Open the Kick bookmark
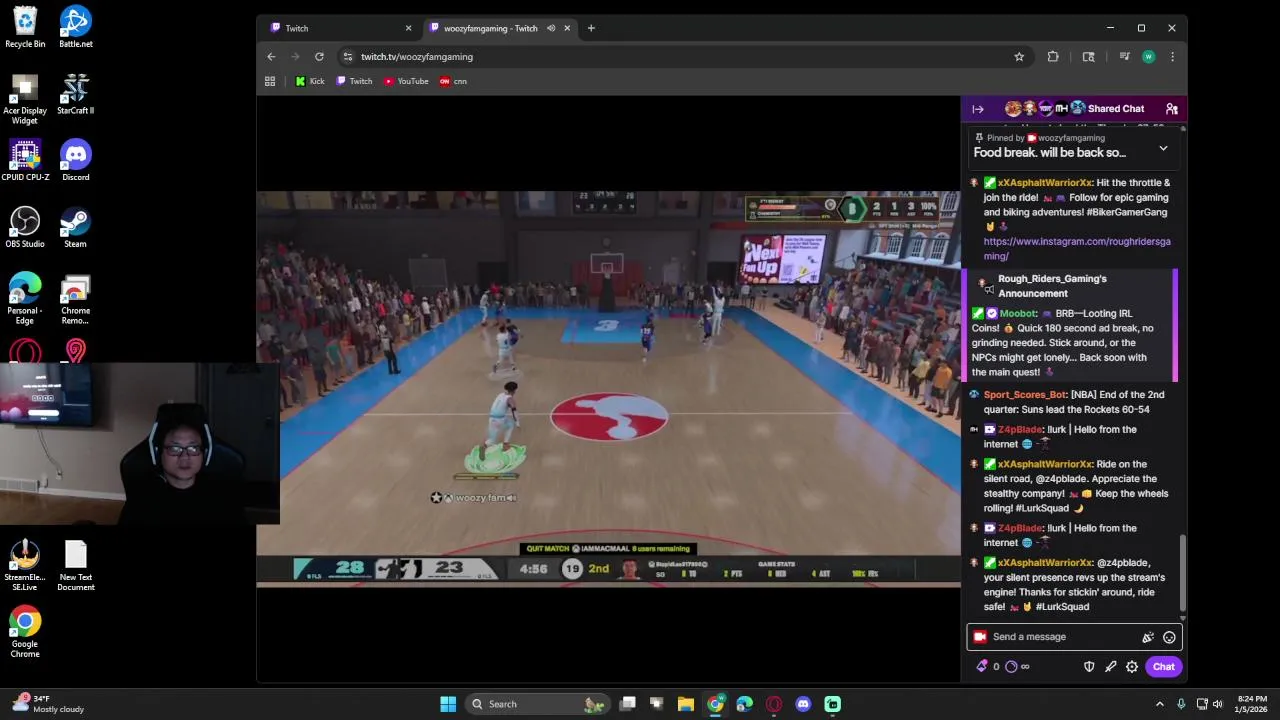This screenshot has width=1280, height=720. (310, 81)
